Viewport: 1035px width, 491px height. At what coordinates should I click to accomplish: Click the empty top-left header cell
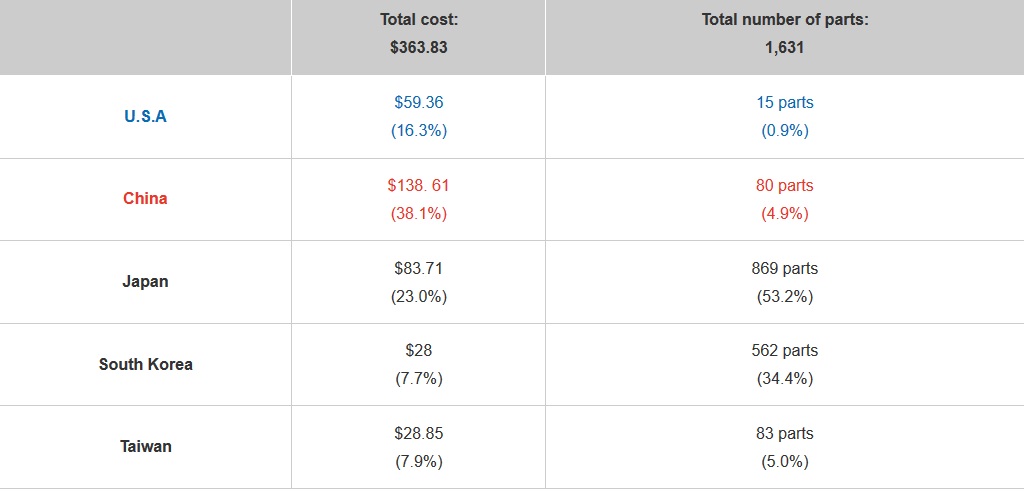point(145,37)
